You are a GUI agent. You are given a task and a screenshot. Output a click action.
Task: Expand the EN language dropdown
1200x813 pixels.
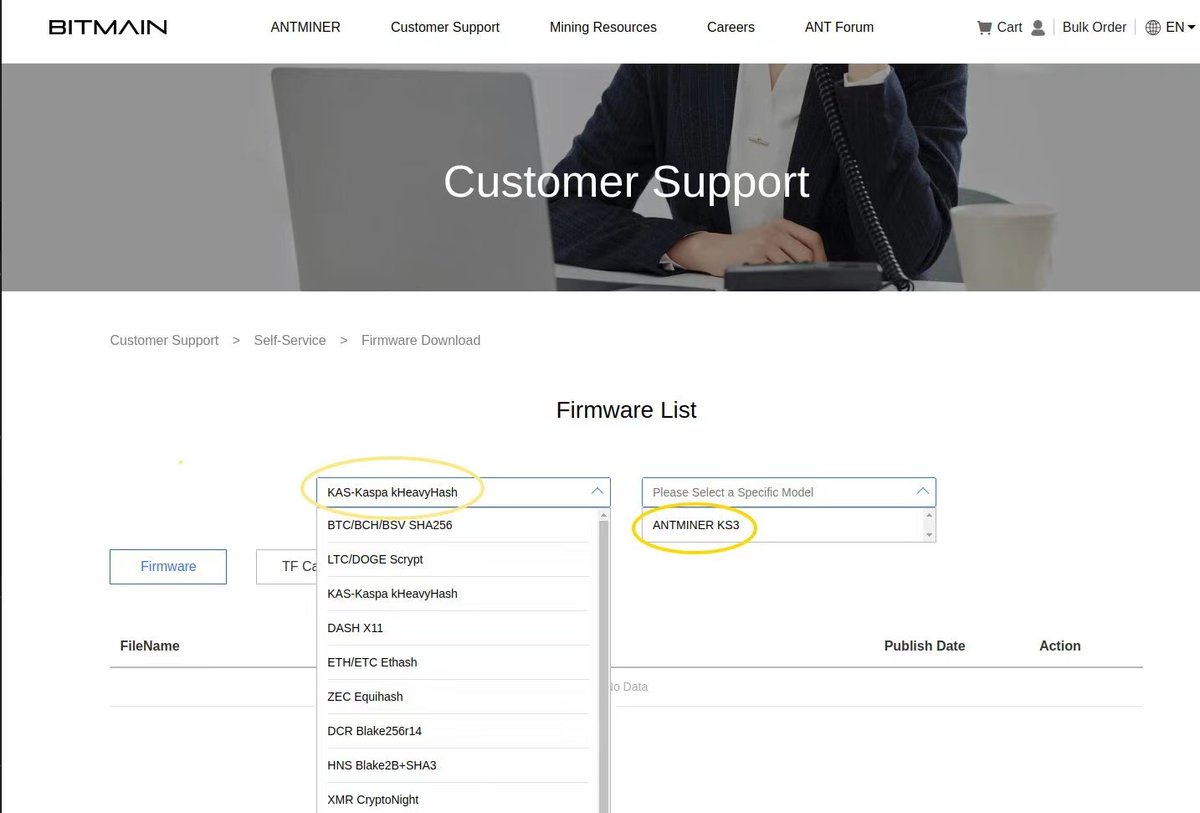[x=1180, y=28]
